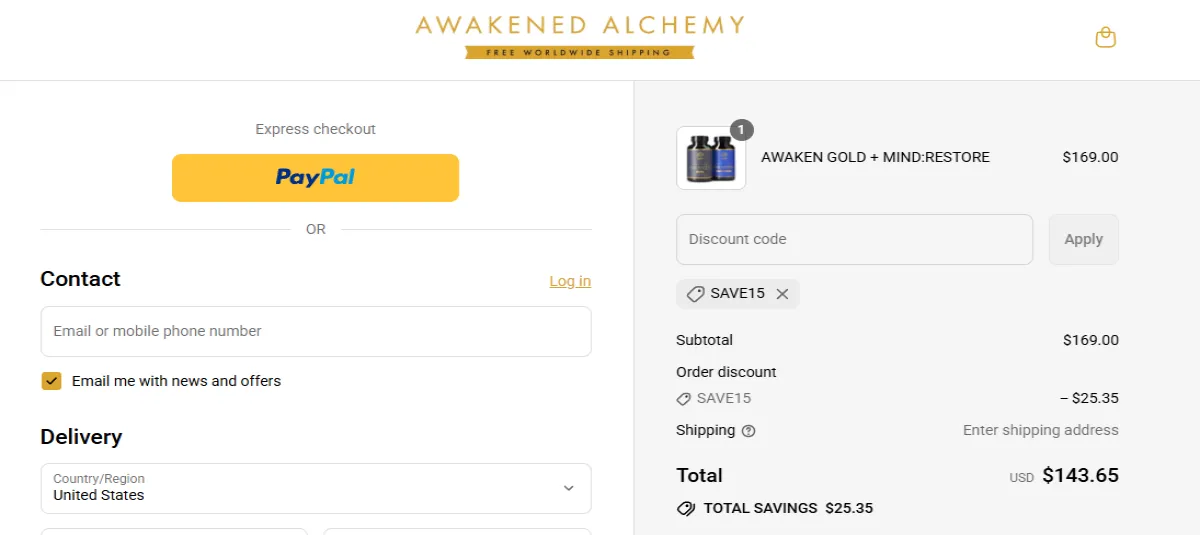Click the Log in link
Screen dimensions: 1200x535
(570, 281)
